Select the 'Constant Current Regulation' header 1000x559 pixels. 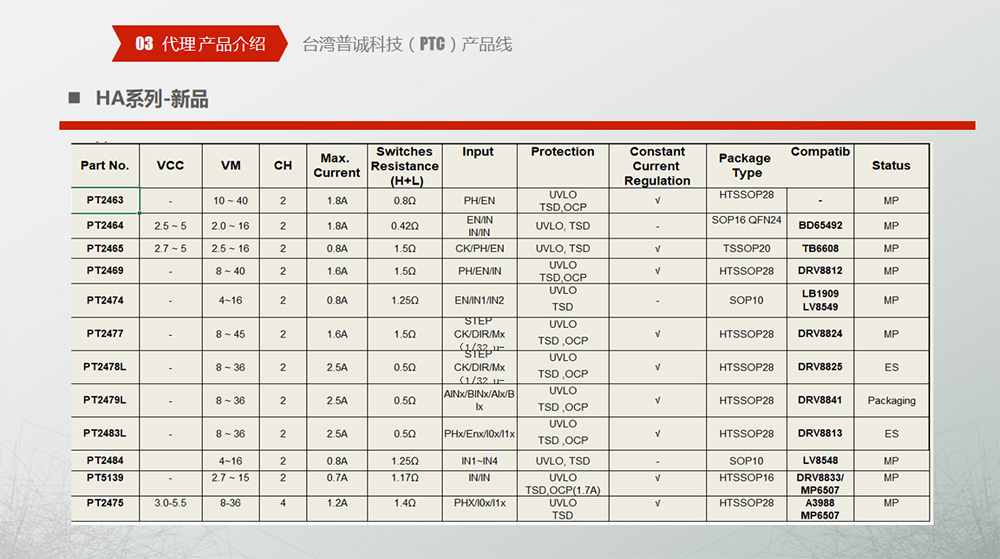tap(658, 166)
